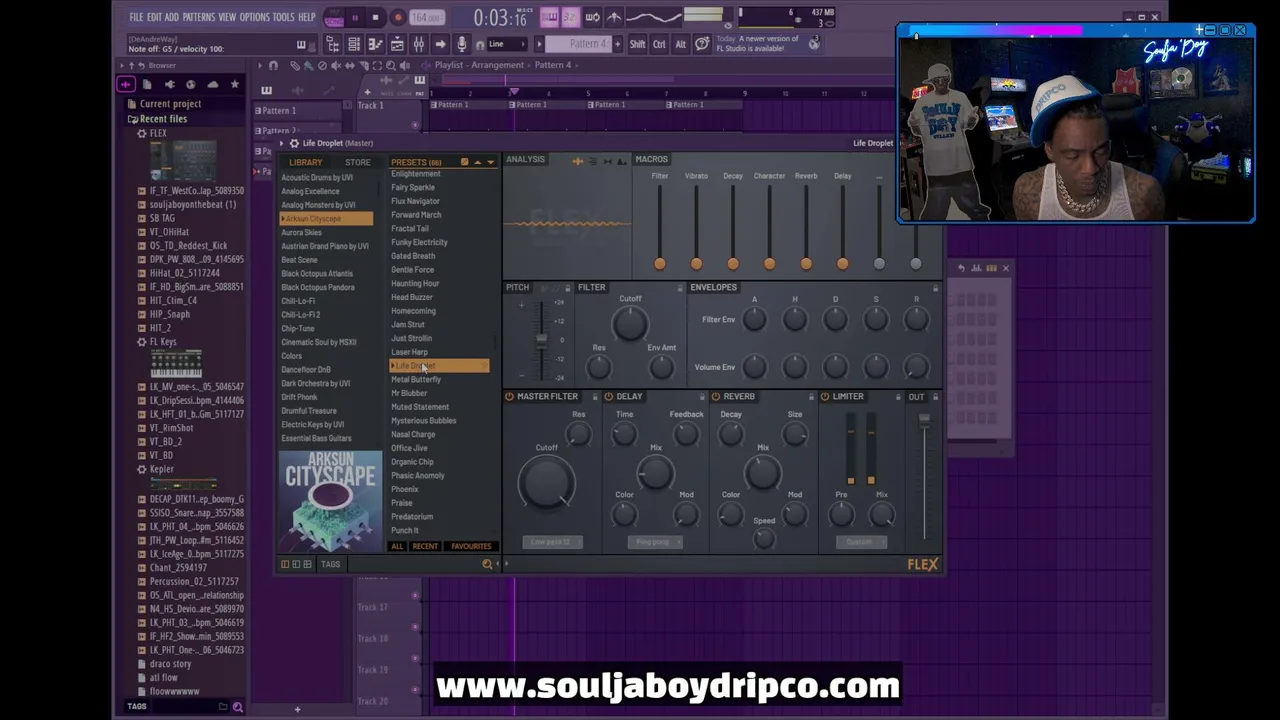Toggle the Shift modifier button
This screenshot has height=720, width=1280.
point(637,44)
